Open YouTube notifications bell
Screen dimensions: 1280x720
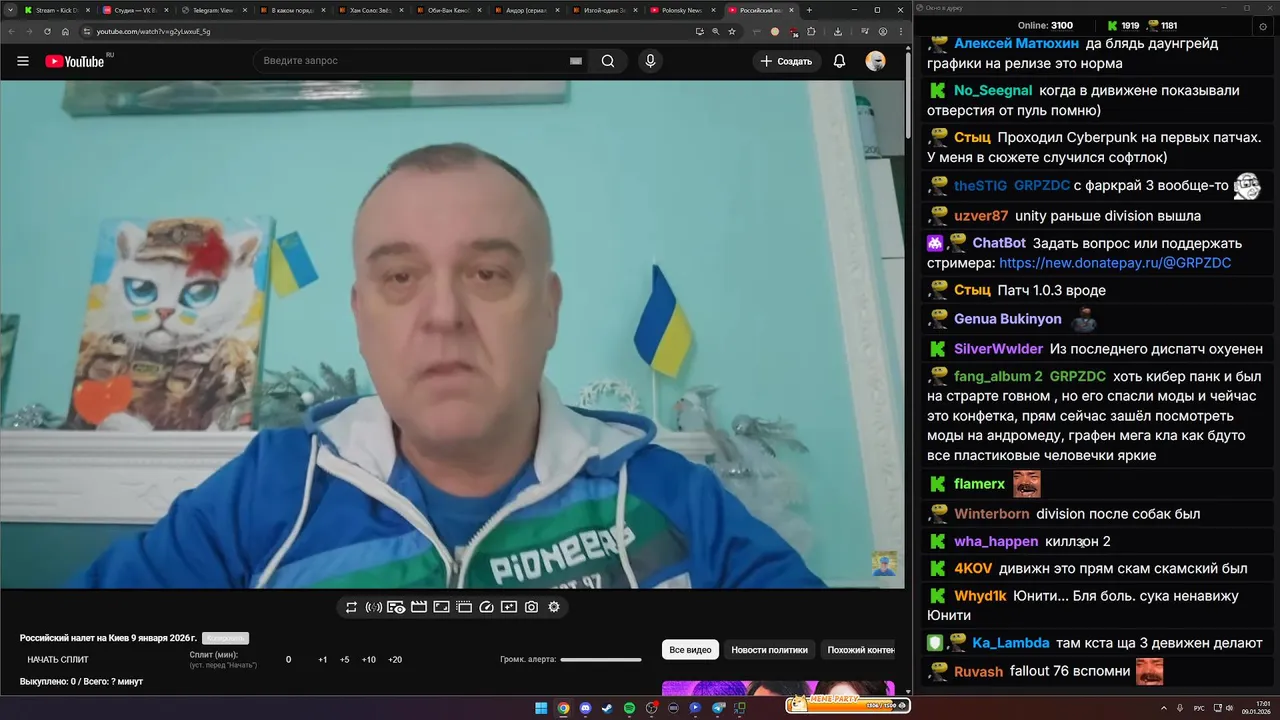tap(840, 61)
